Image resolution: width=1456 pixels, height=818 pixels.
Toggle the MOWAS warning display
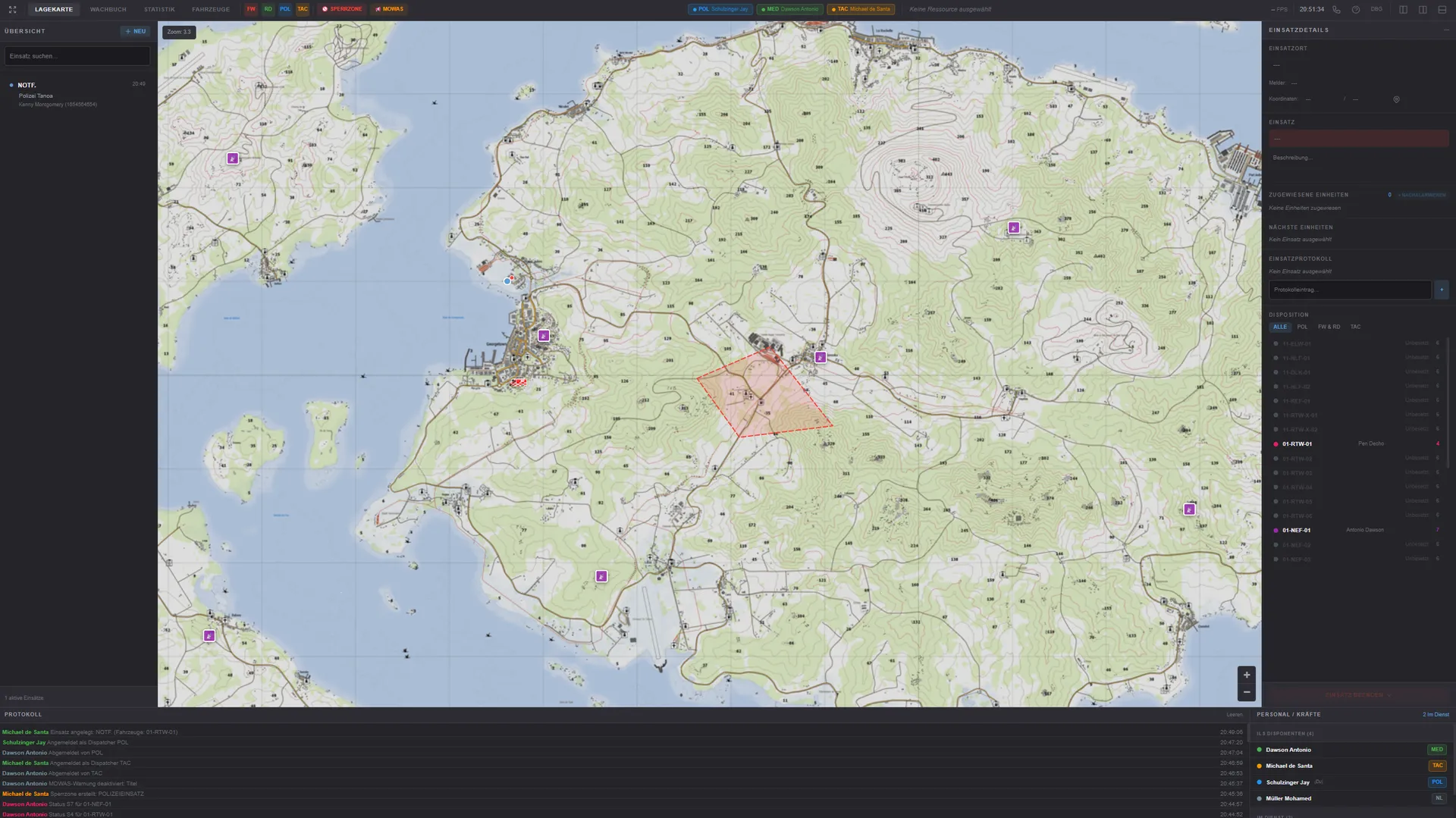tap(389, 9)
